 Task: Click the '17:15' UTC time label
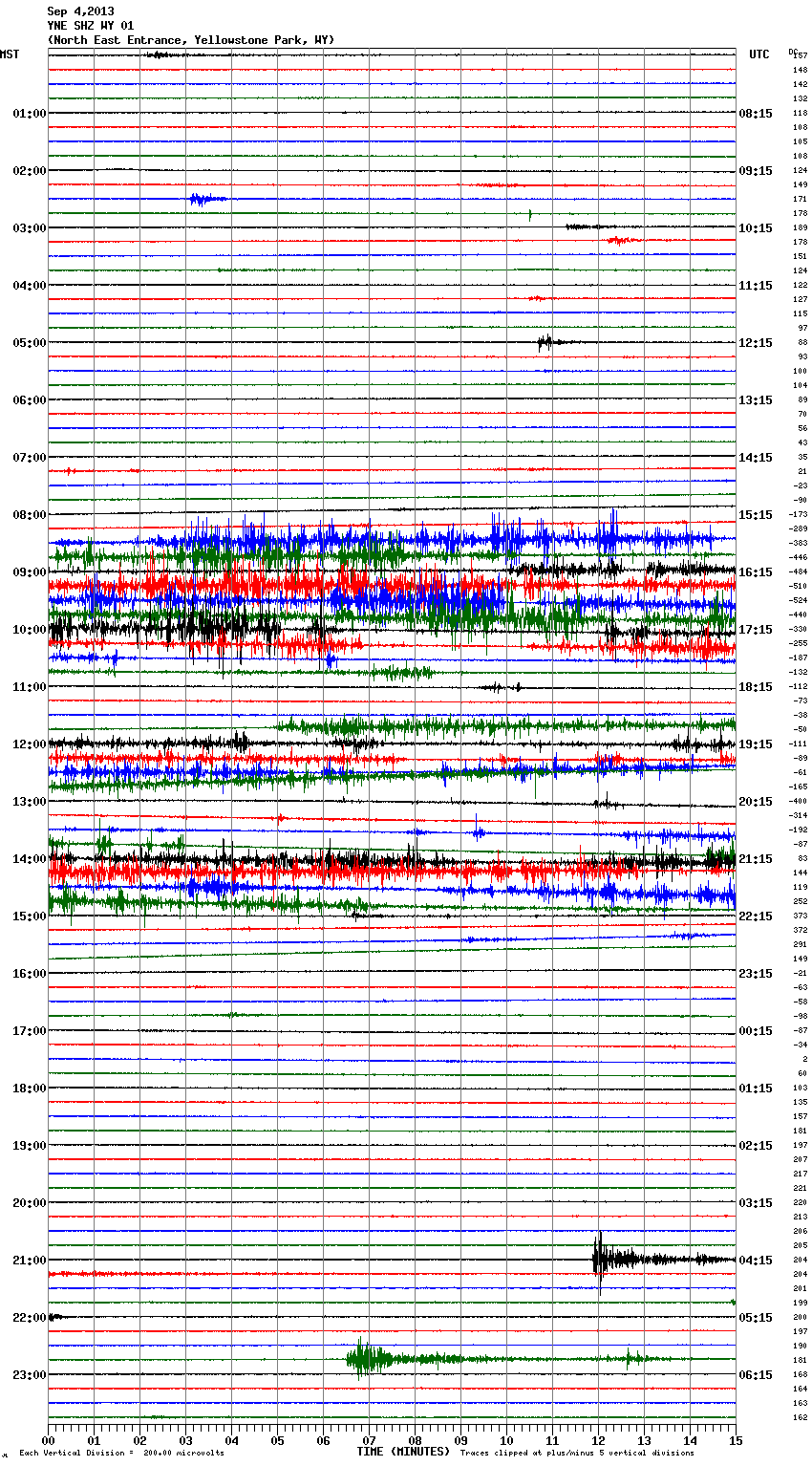[756, 630]
